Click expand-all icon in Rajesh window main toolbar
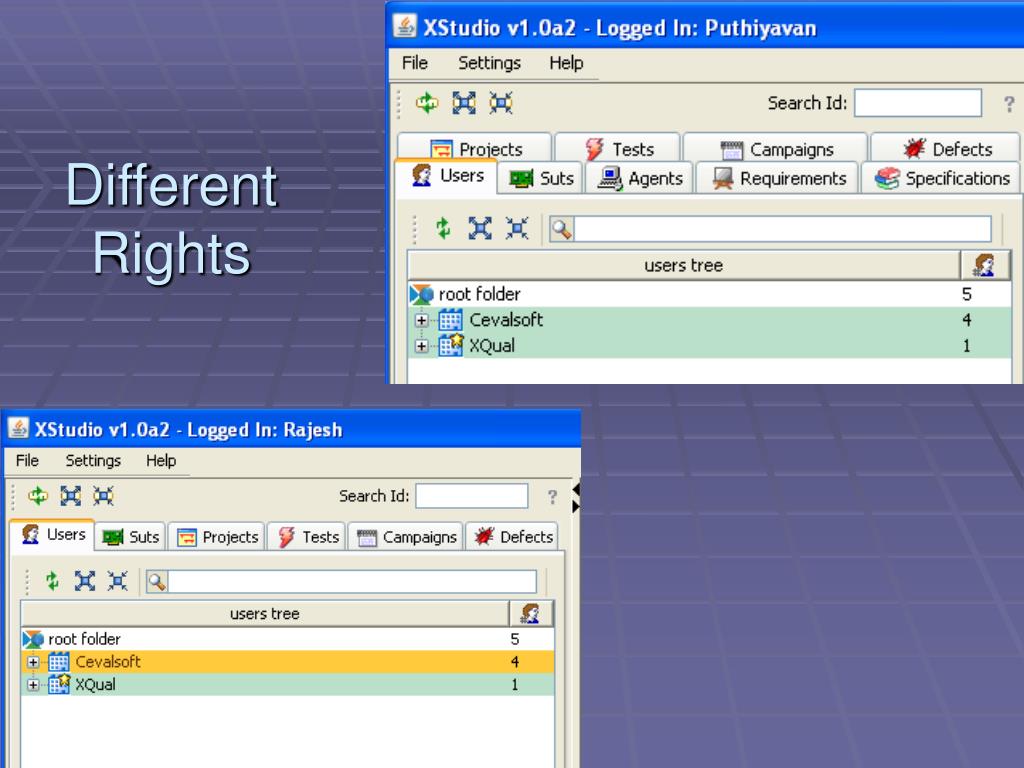Image resolution: width=1024 pixels, height=768 pixels. [71, 496]
